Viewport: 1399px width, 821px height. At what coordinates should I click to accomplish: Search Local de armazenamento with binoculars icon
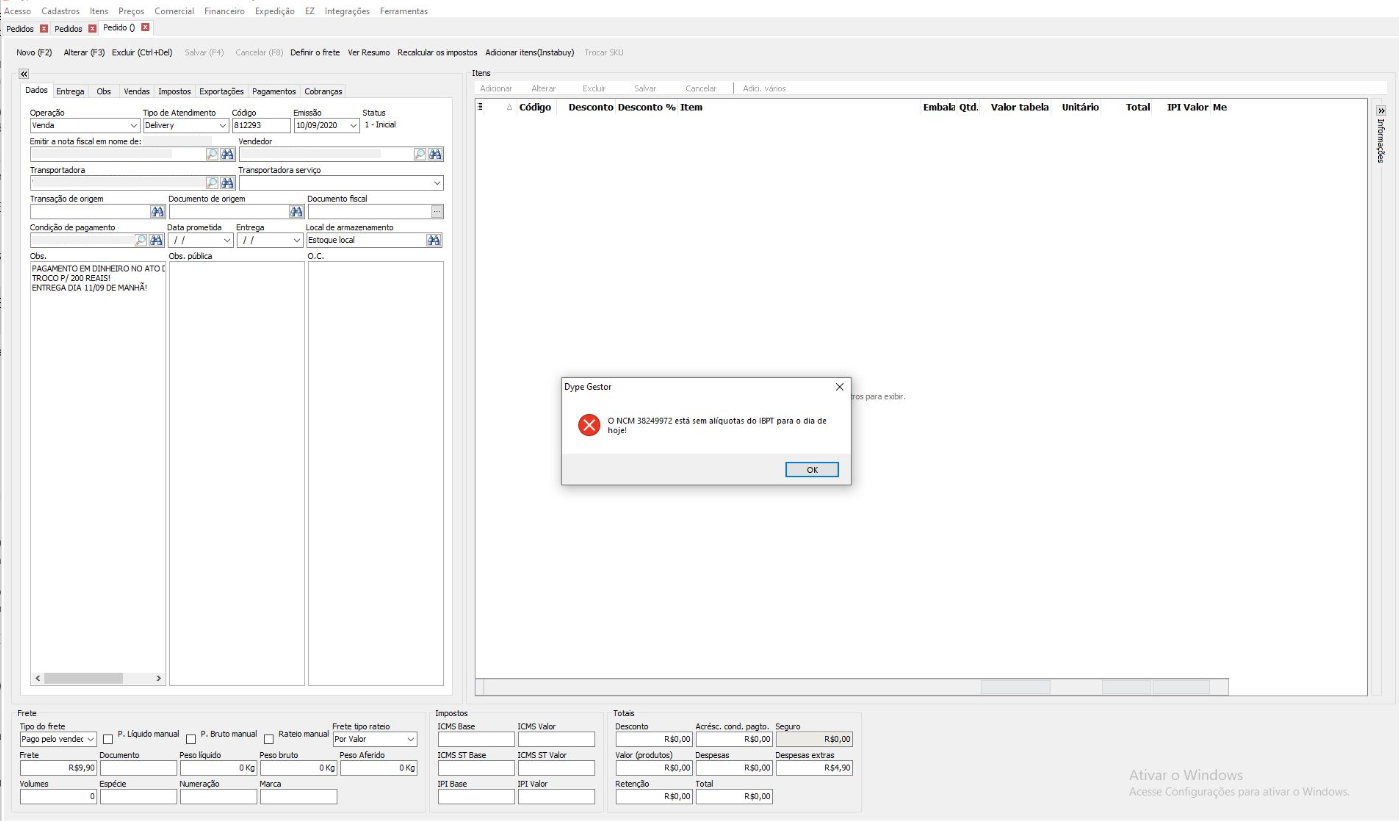pos(434,240)
